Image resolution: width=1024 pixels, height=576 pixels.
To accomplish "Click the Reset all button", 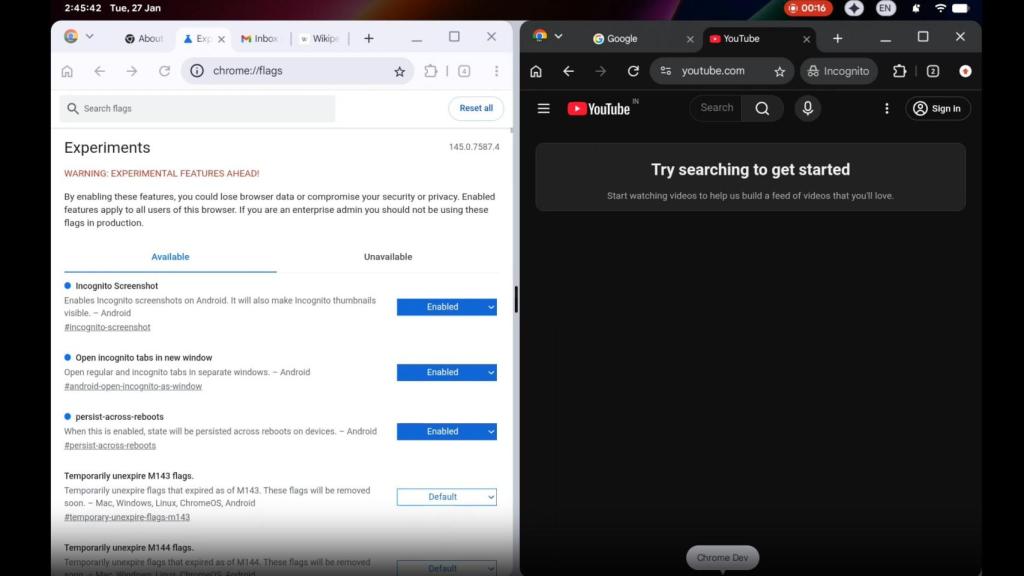I will [x=476, y=108].
